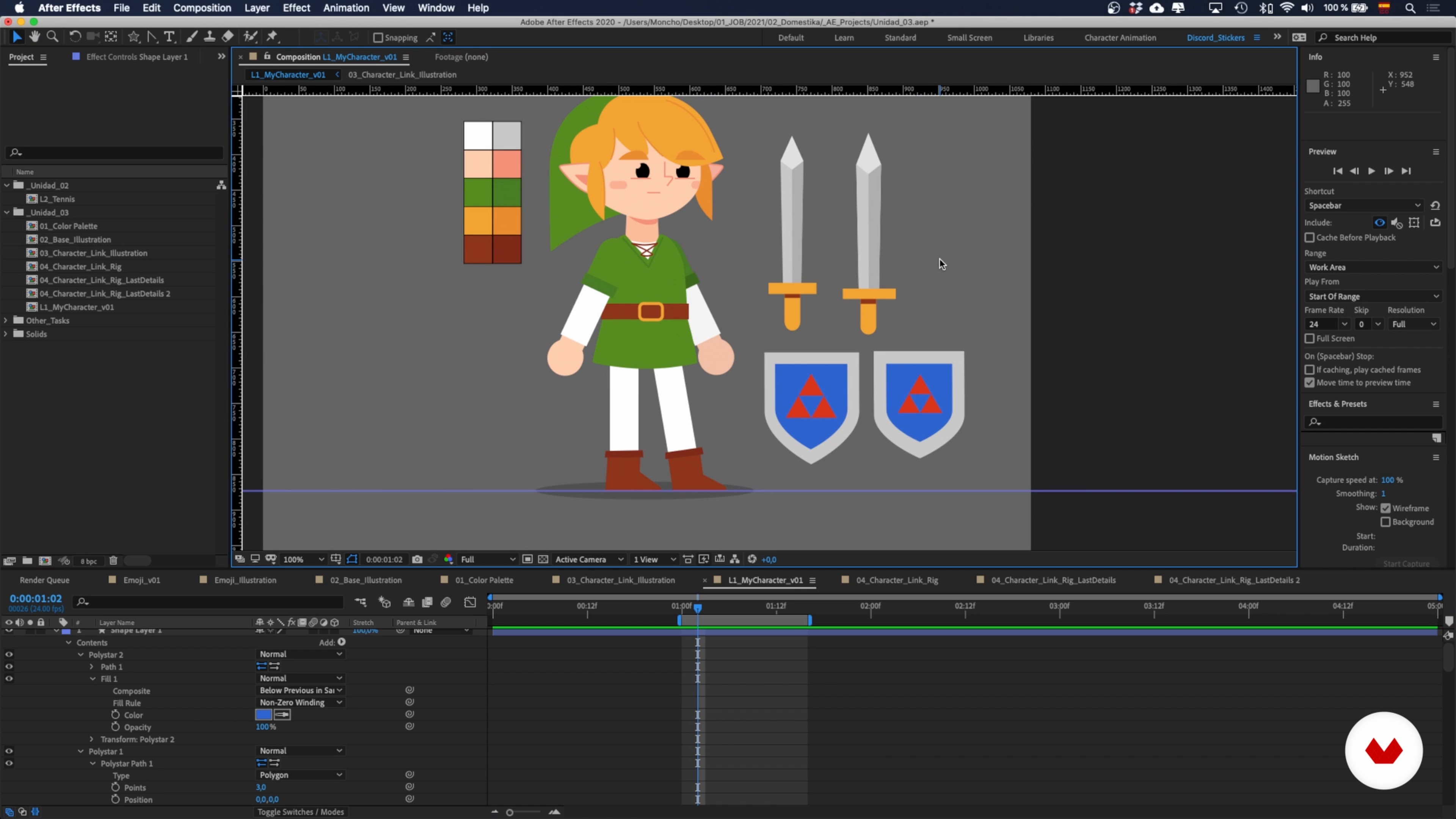Switch to the 04_Character_Link_Rig timeline tab
The width and height of the screenshot is (1456, 819).
click(896, 580)
